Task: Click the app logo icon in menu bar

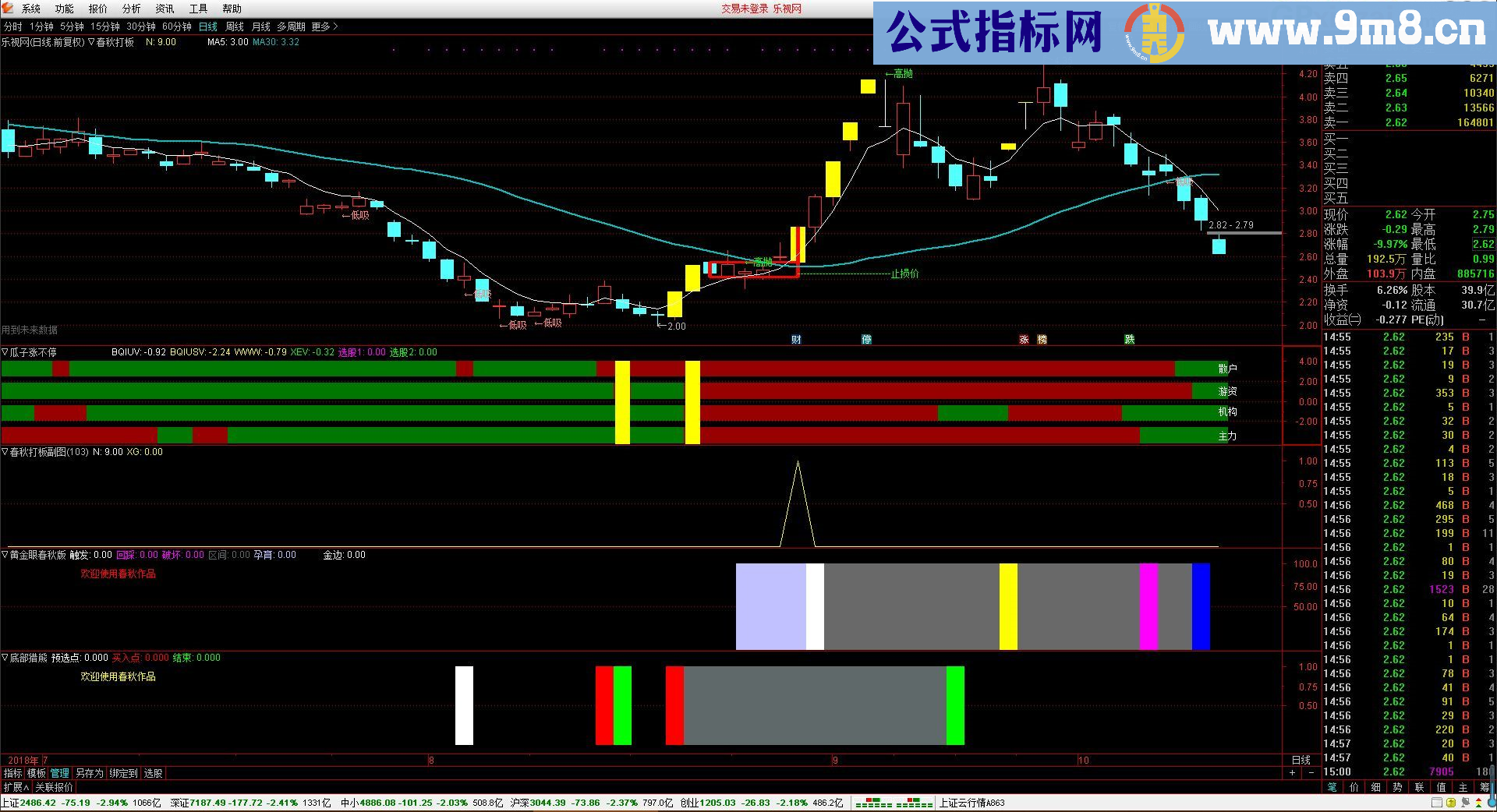Action: pyautogui.click(x=9, y=9)
